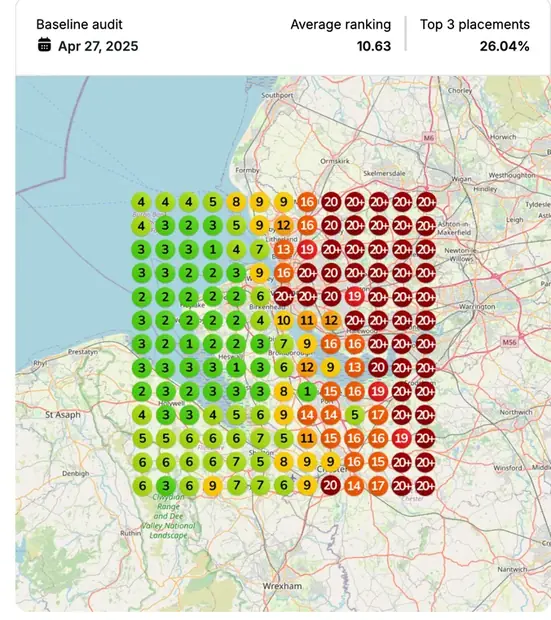Screen dimensions: 551x620
Task: Select the green 5 marker between 14 and 17
Action: (354, 415)
